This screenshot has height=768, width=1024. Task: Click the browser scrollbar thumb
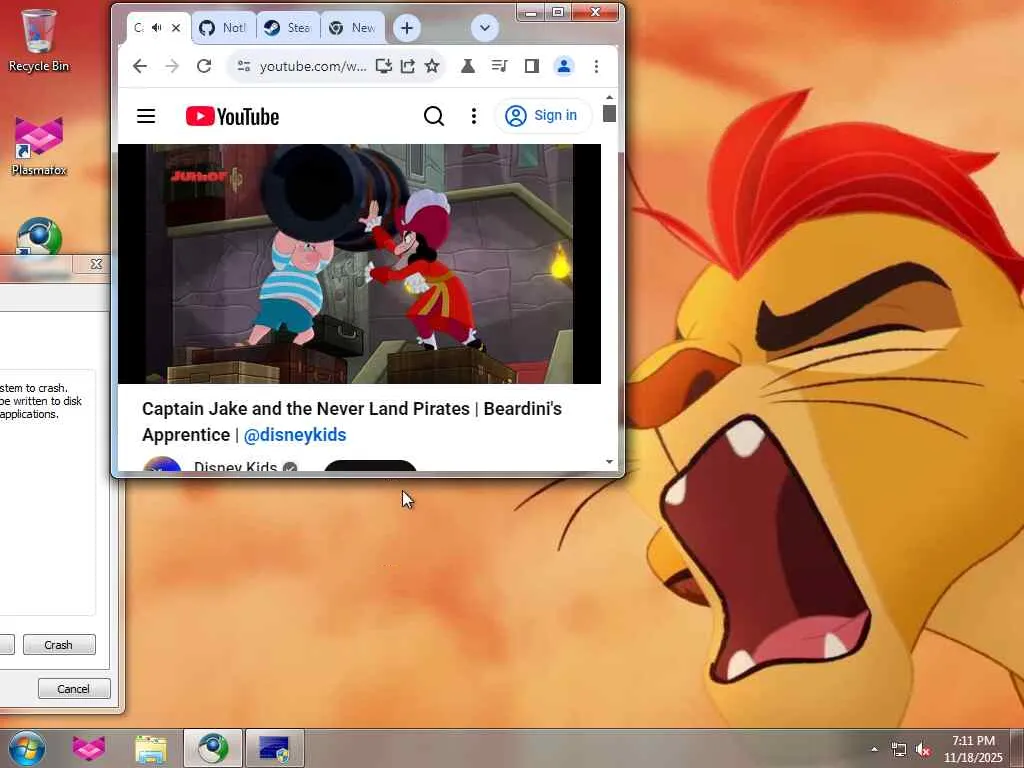(609, 114)
